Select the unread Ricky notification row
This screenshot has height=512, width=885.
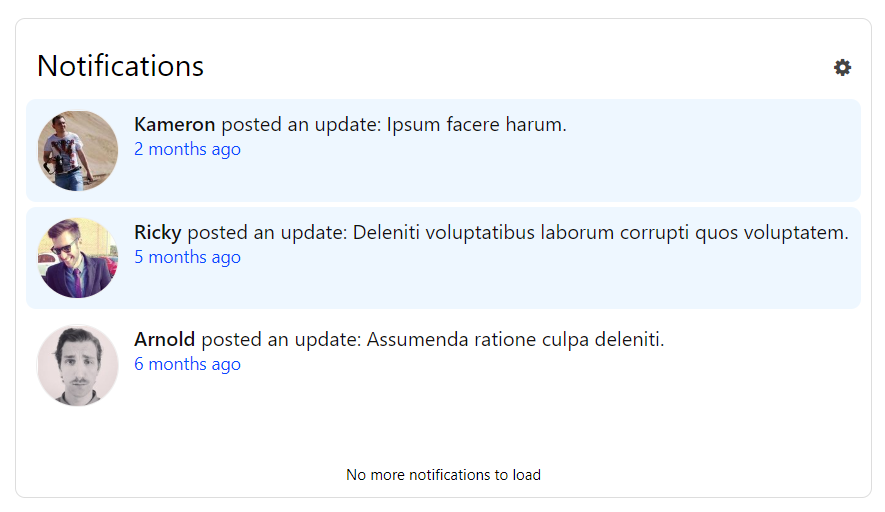pos(443,258)
